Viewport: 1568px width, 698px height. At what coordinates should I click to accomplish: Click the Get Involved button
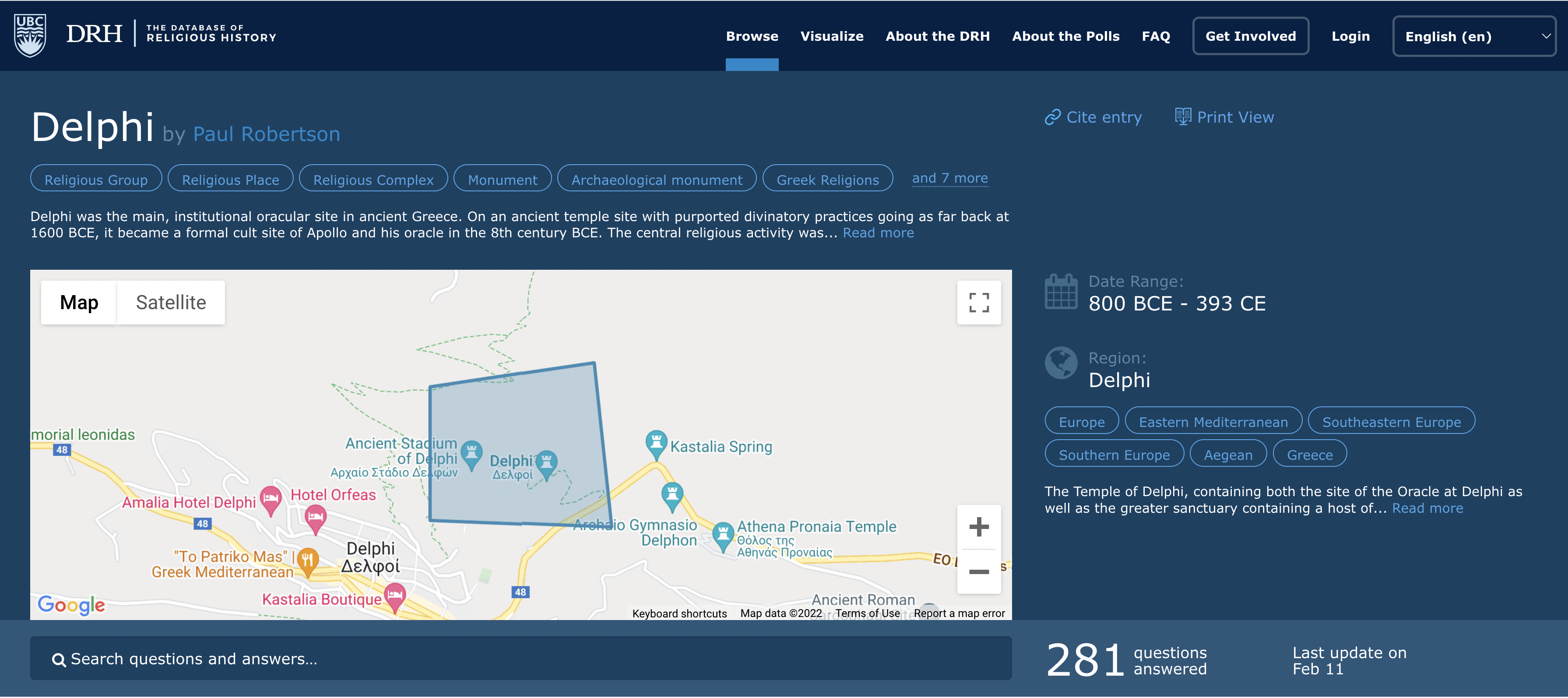coord(1250,36)
